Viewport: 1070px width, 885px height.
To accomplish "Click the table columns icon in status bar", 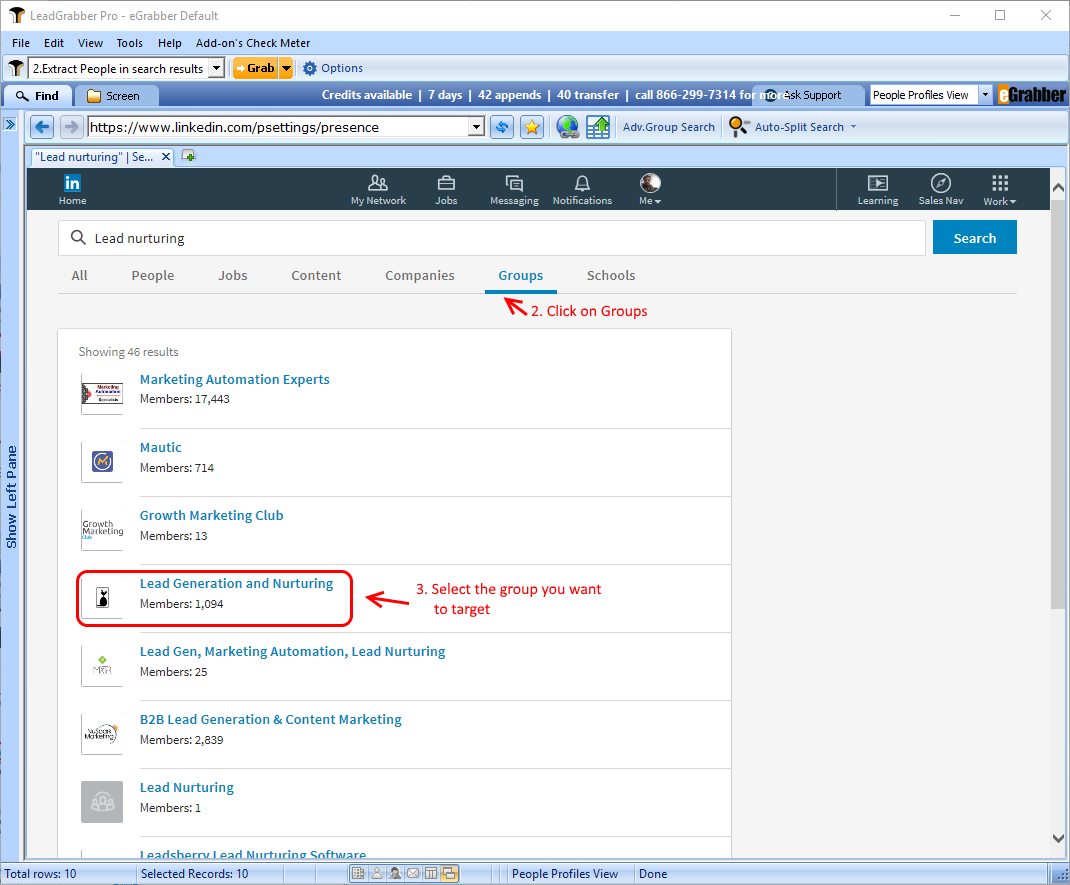I will [x=431, y=873].
